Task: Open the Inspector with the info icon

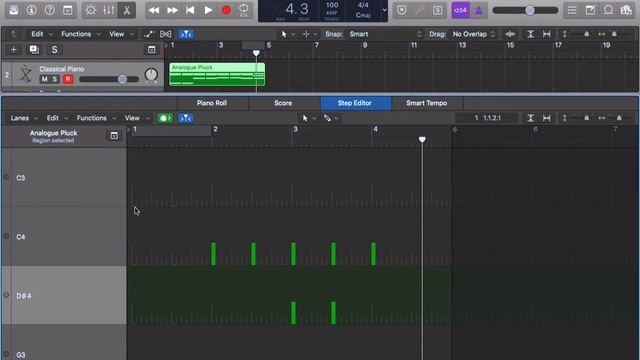Action: click(31, 10)
